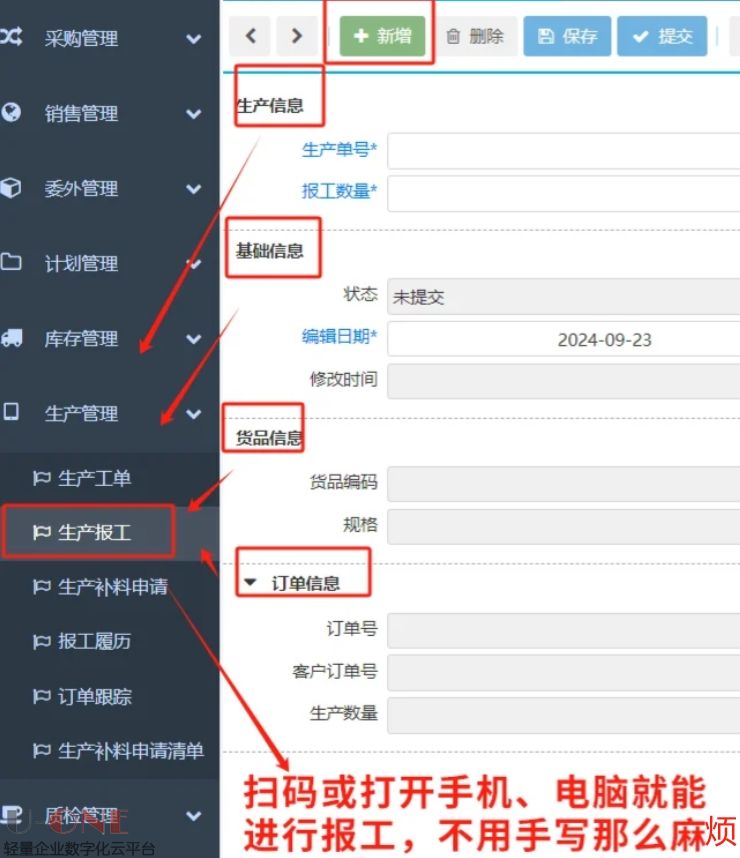The image size is (740, 858).
Task: Click the 修改时间 field
Action: point(564,381)
